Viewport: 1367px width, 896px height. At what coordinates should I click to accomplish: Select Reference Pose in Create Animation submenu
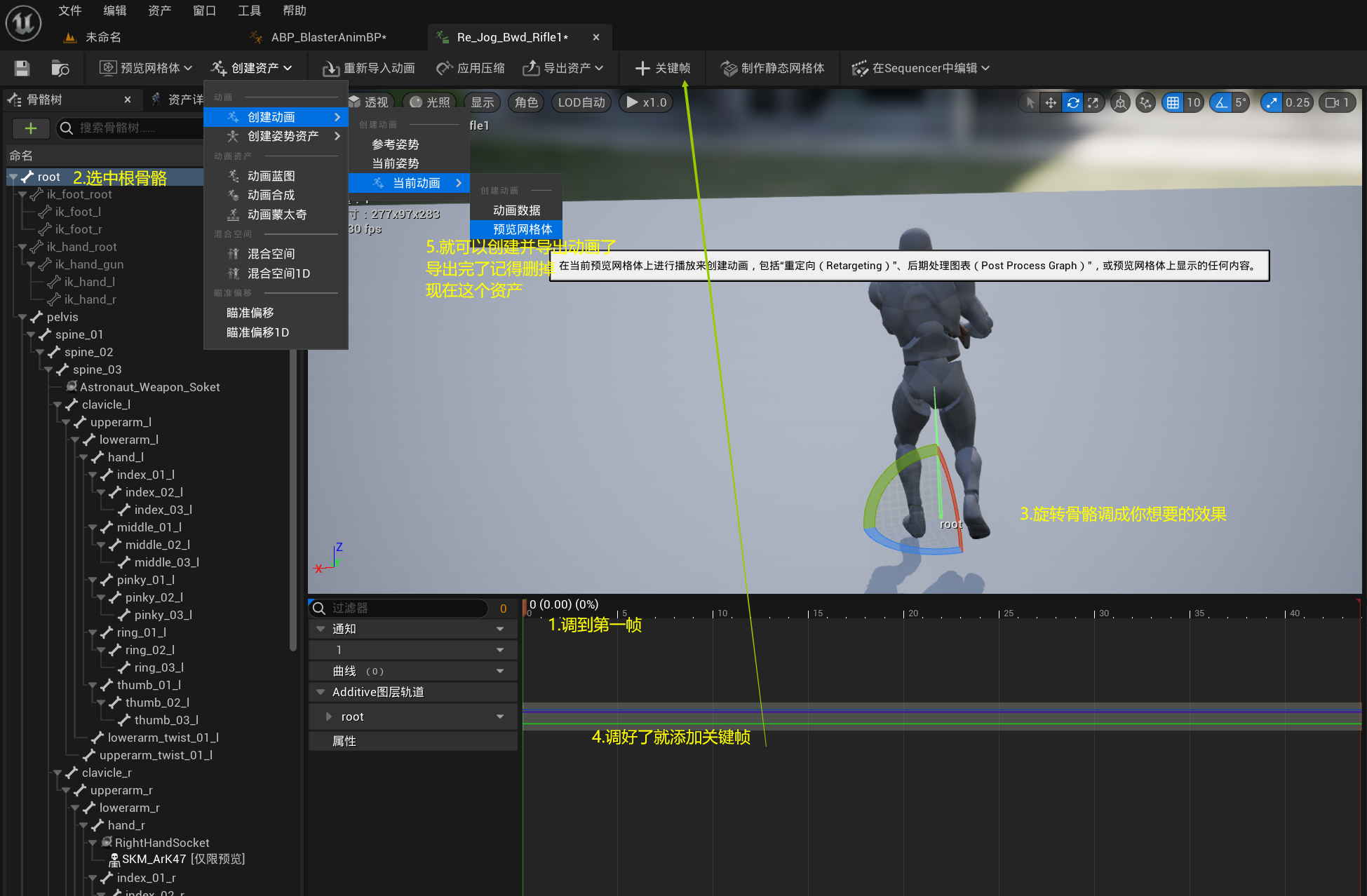(x=409, y=144)
